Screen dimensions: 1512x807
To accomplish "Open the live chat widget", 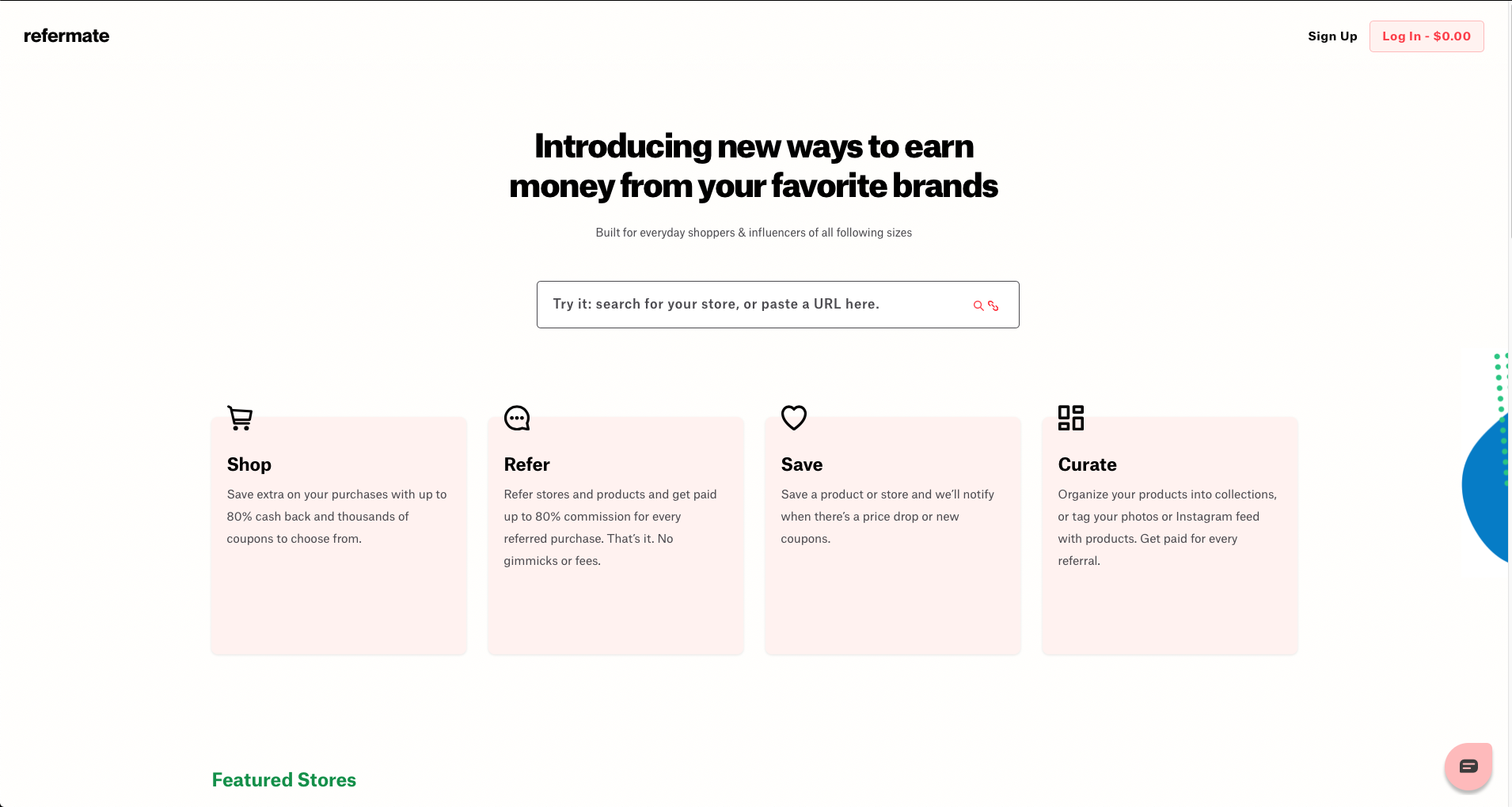I will point(1468,766).
